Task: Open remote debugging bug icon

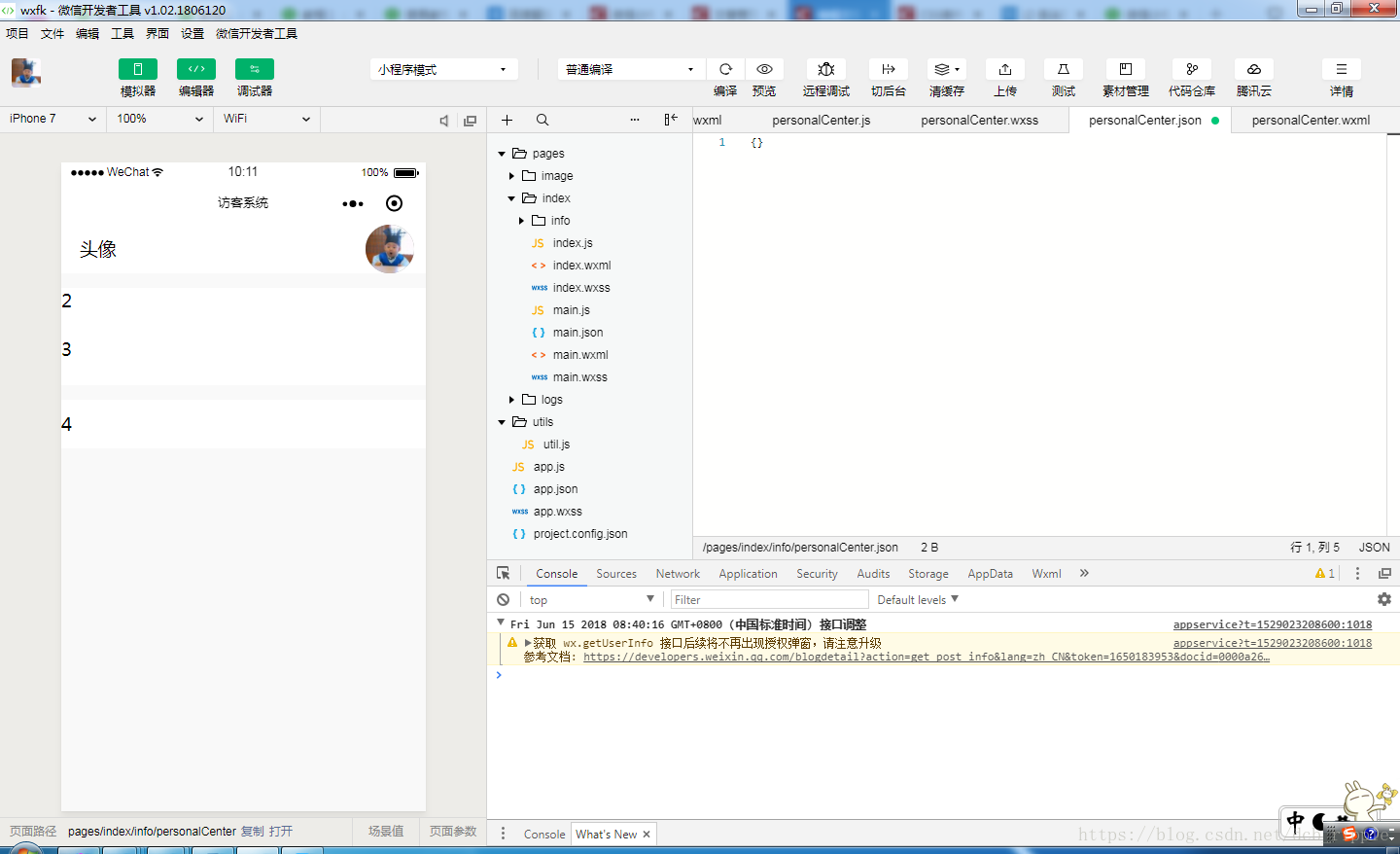Action: coord(826,69)
